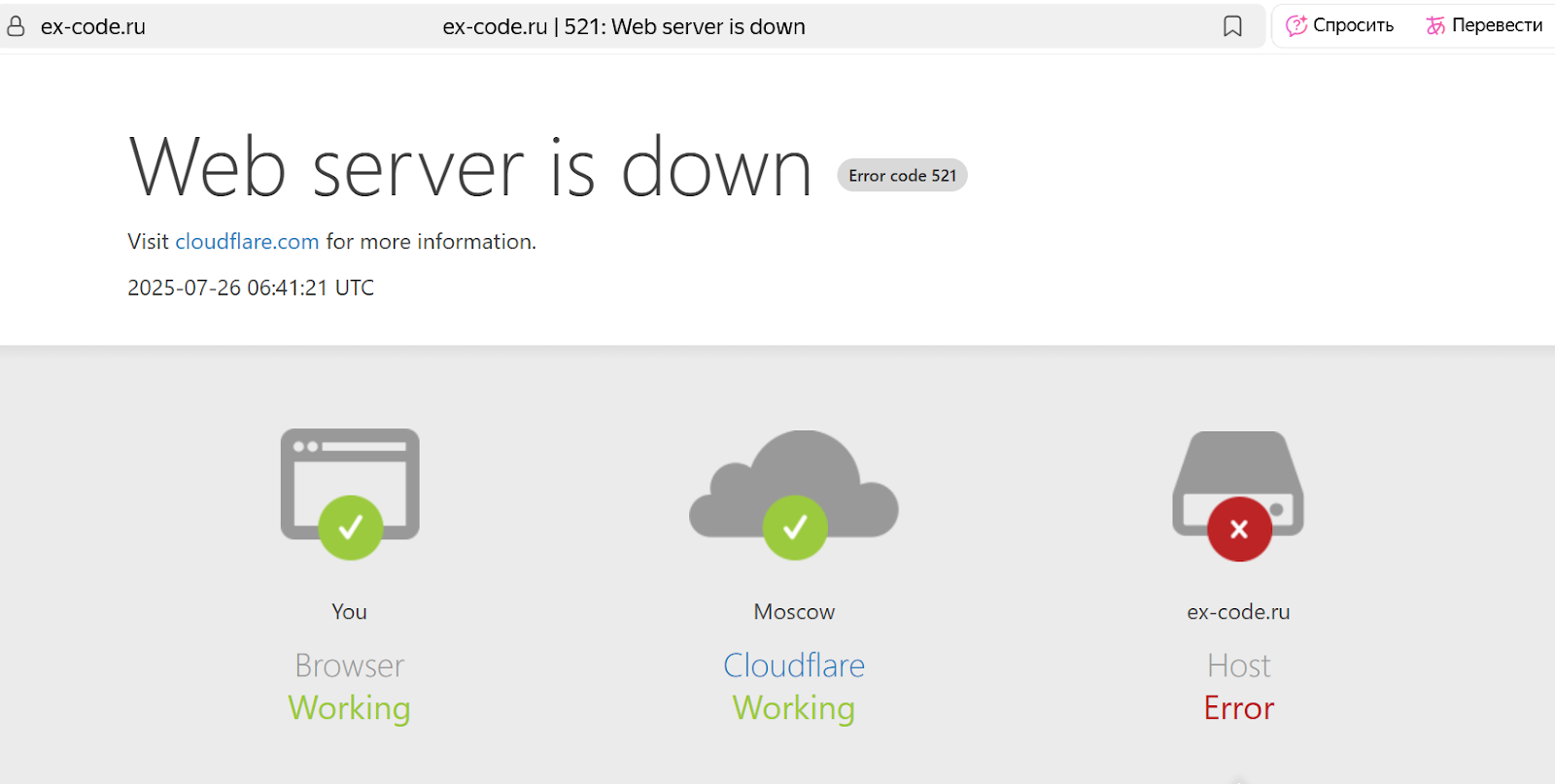
Task: Click the red 'Error' status under Host
Action: 1238,708
